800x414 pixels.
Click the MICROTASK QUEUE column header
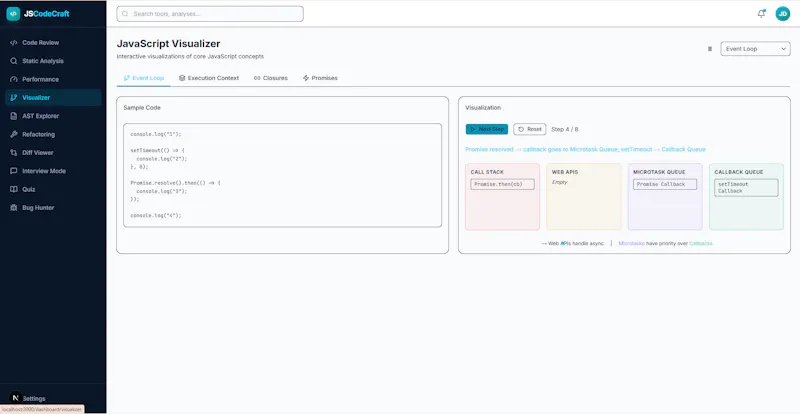(x=659, y=172)
